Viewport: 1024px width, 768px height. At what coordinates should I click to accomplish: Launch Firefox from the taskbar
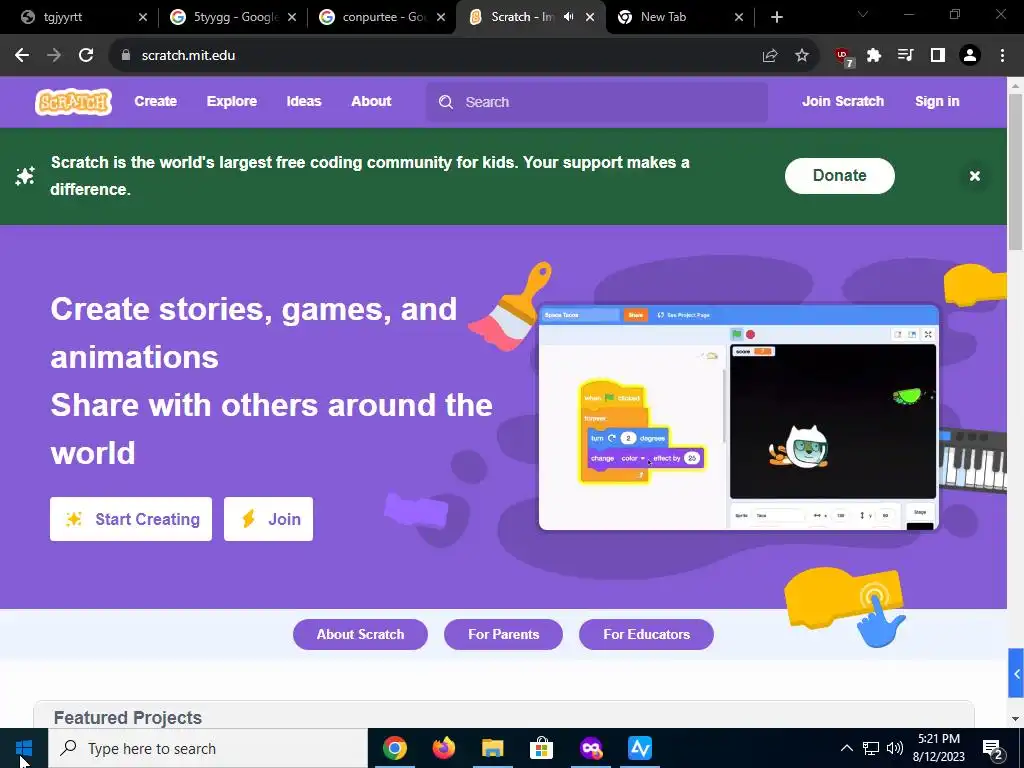[x=444, y=748]
